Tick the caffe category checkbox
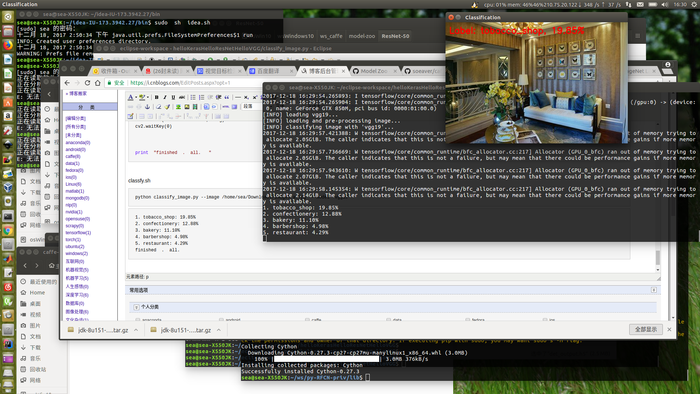 tap(307, 320)
